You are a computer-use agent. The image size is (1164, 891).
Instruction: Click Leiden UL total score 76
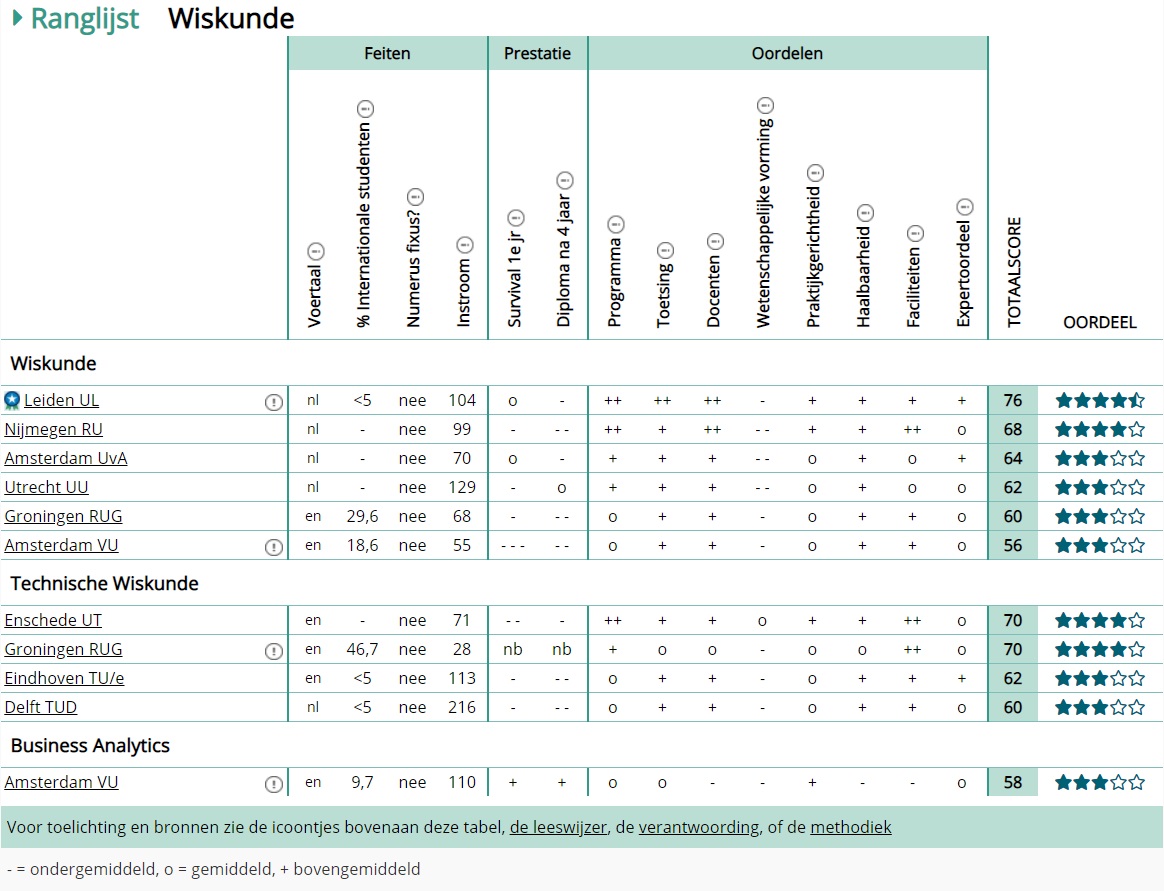(1013, 401)
